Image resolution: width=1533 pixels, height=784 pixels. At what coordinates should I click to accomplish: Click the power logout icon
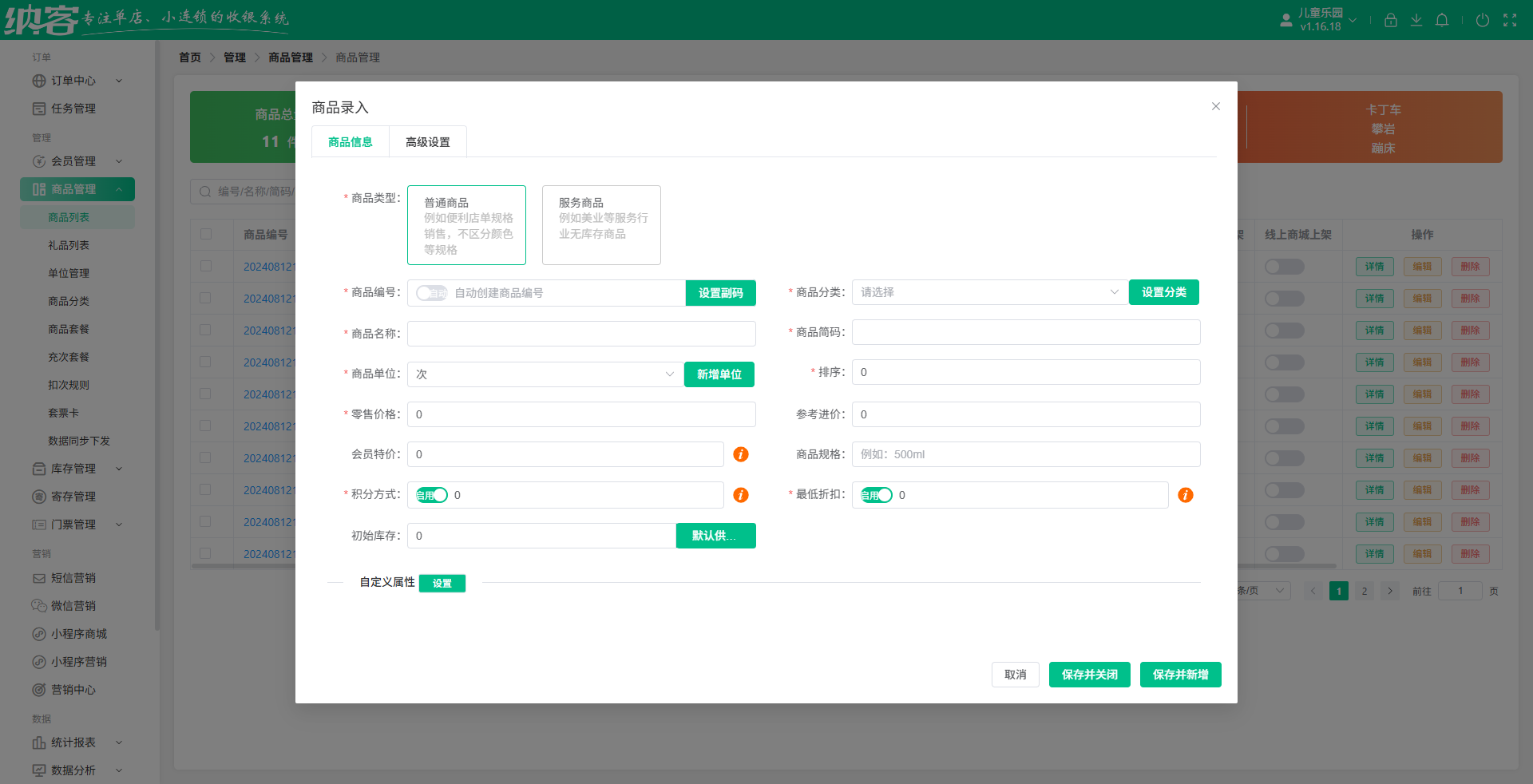pyautogui.click(x=1482, y=20)
